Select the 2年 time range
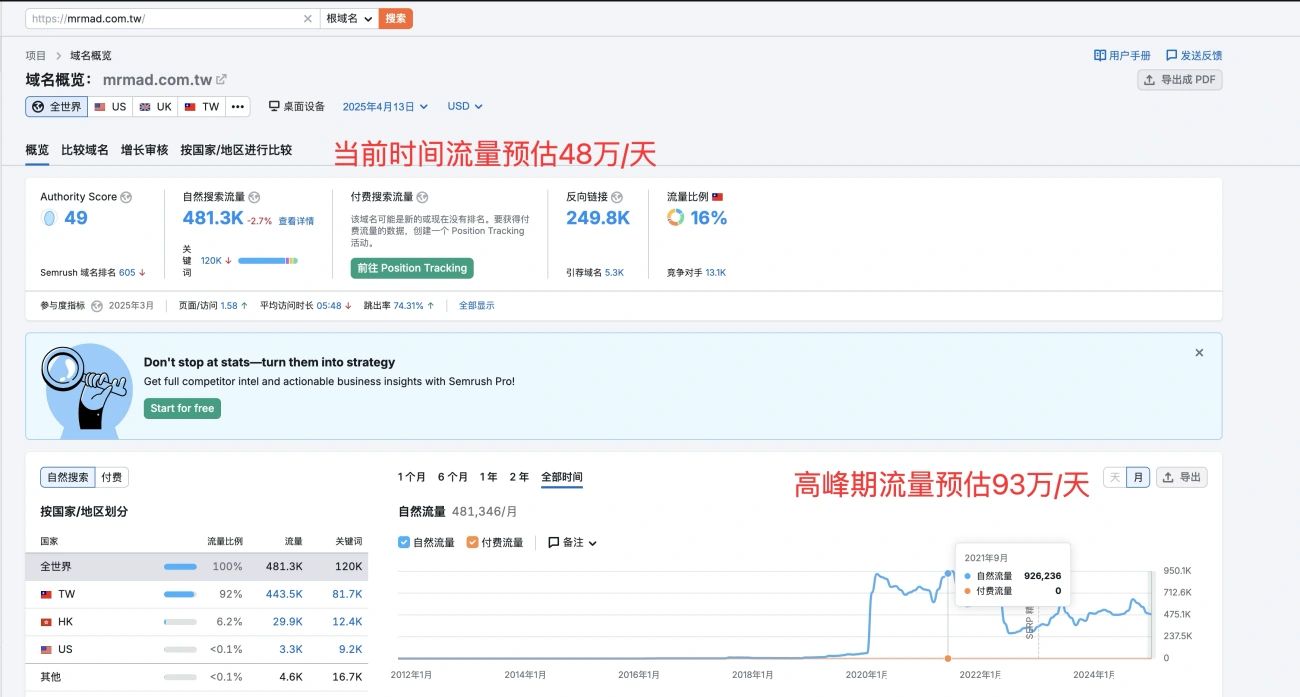Screen dimensions: 1300x697 519,477
